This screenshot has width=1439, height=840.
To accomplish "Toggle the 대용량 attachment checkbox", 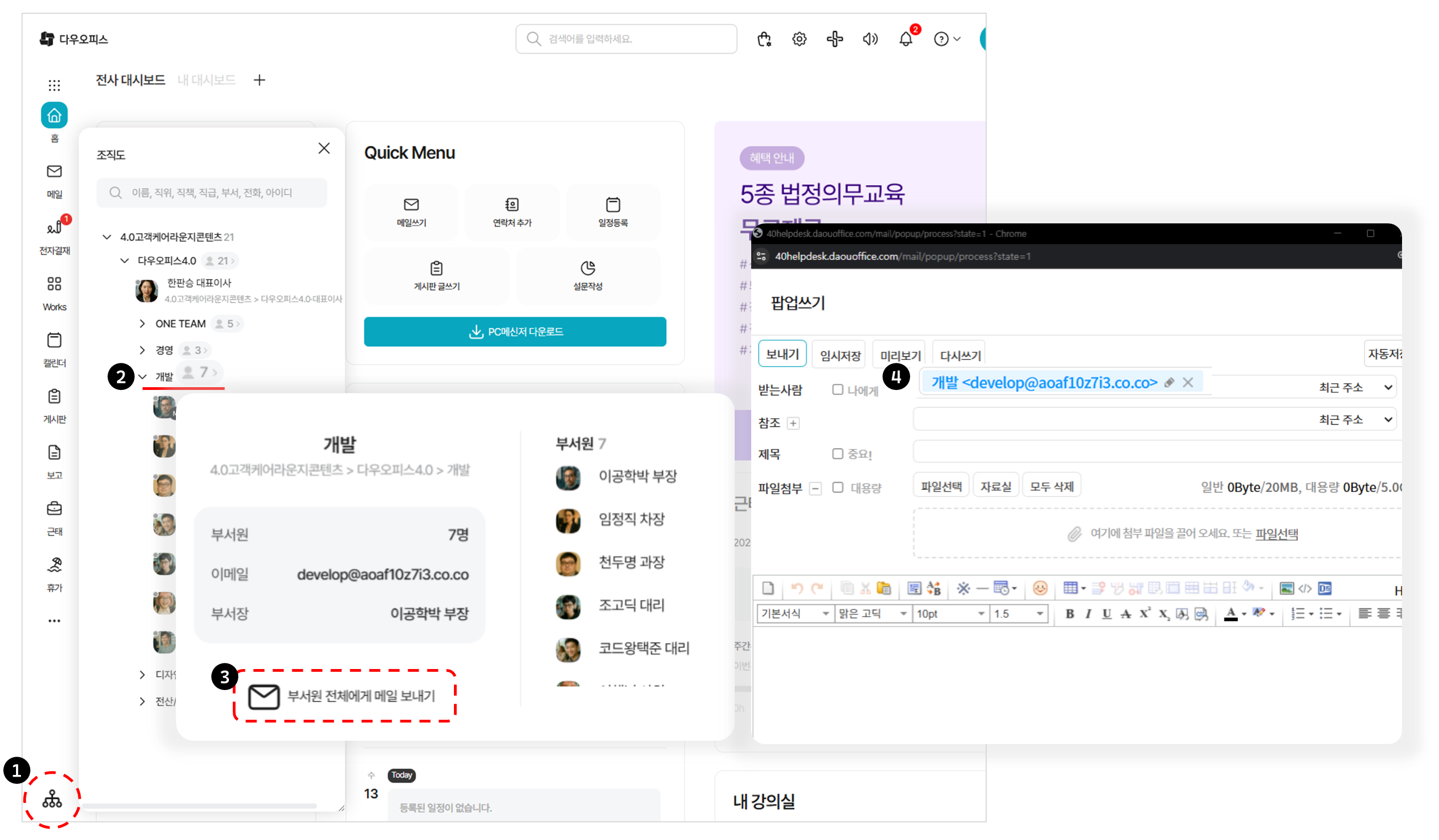I will click(x=838, y=488).
